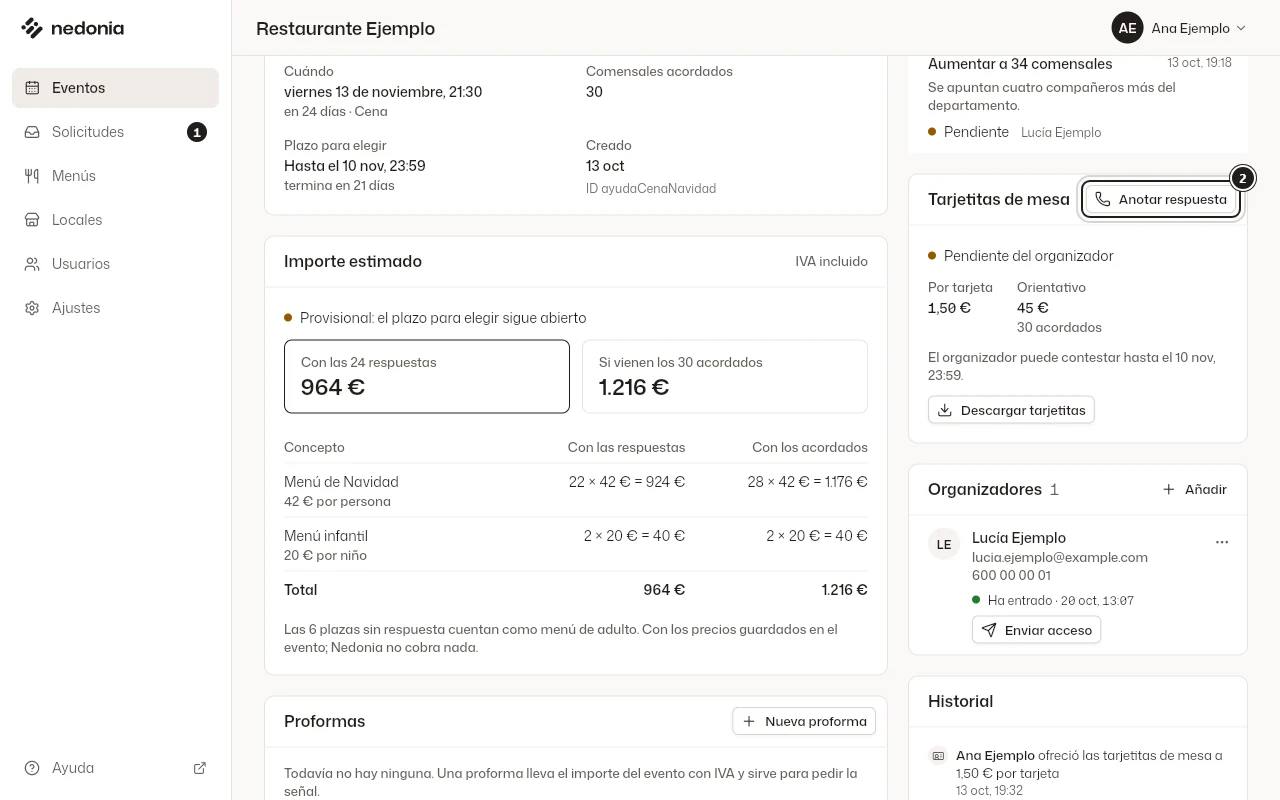Click the storefront icon beside Locales
This screenshot has height=800, width=1280.
pos(33,220)
